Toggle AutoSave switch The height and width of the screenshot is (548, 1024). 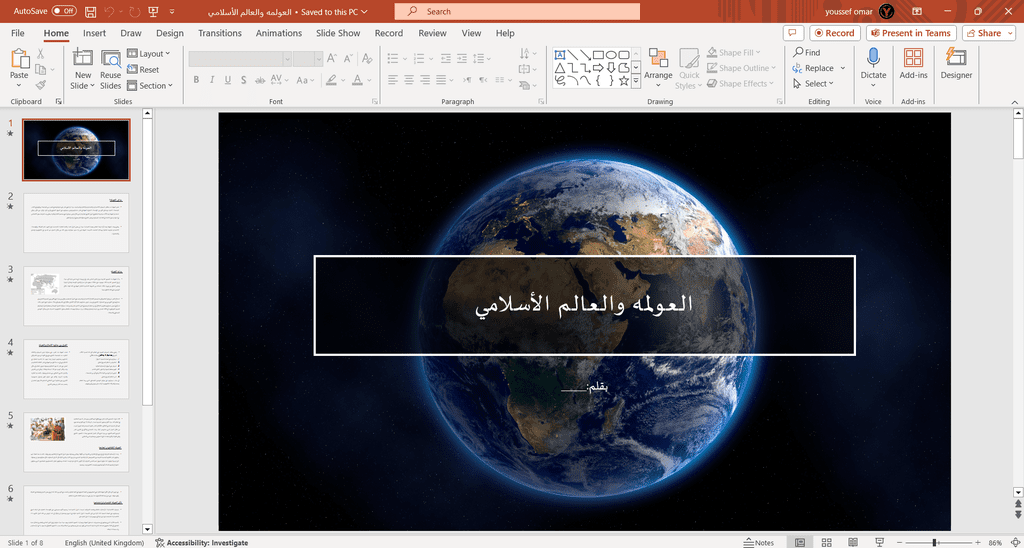click(64, 12)
